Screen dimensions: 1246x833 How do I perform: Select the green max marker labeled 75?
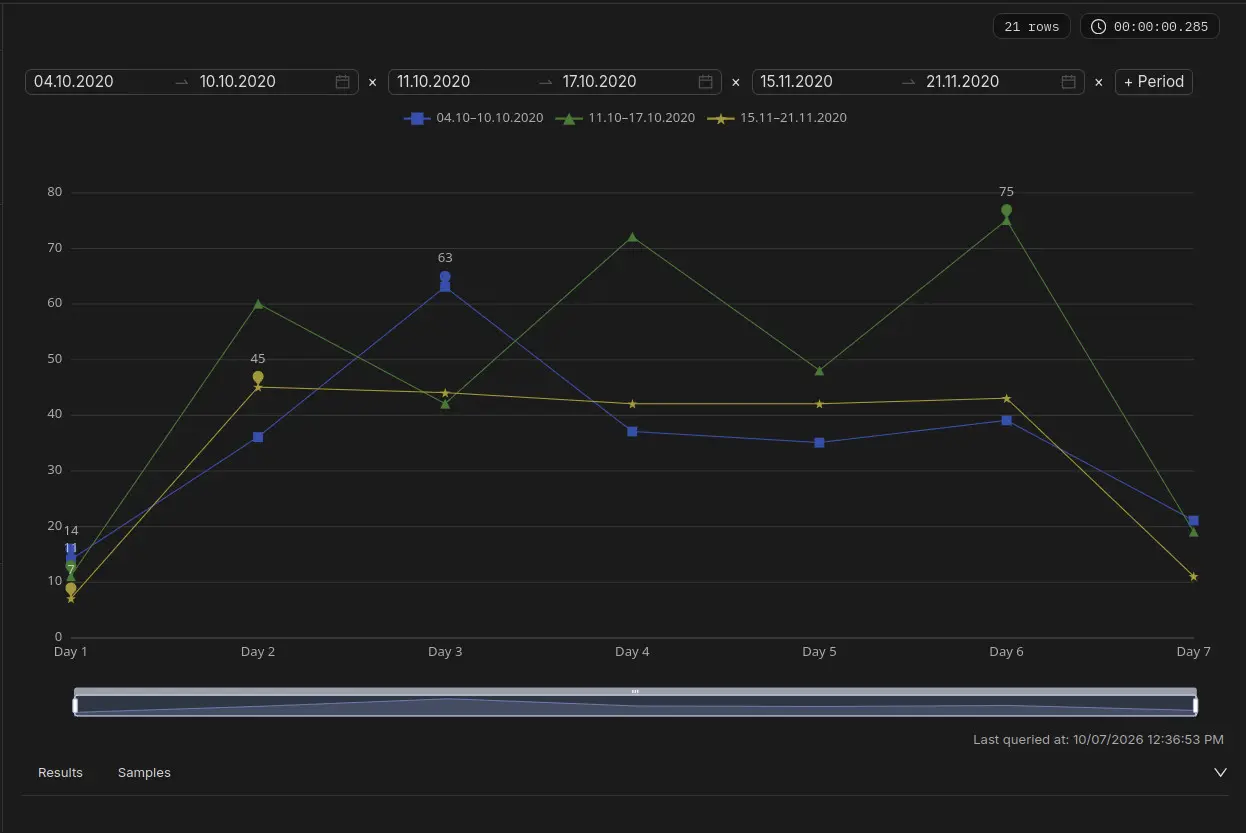point(1007,210)
